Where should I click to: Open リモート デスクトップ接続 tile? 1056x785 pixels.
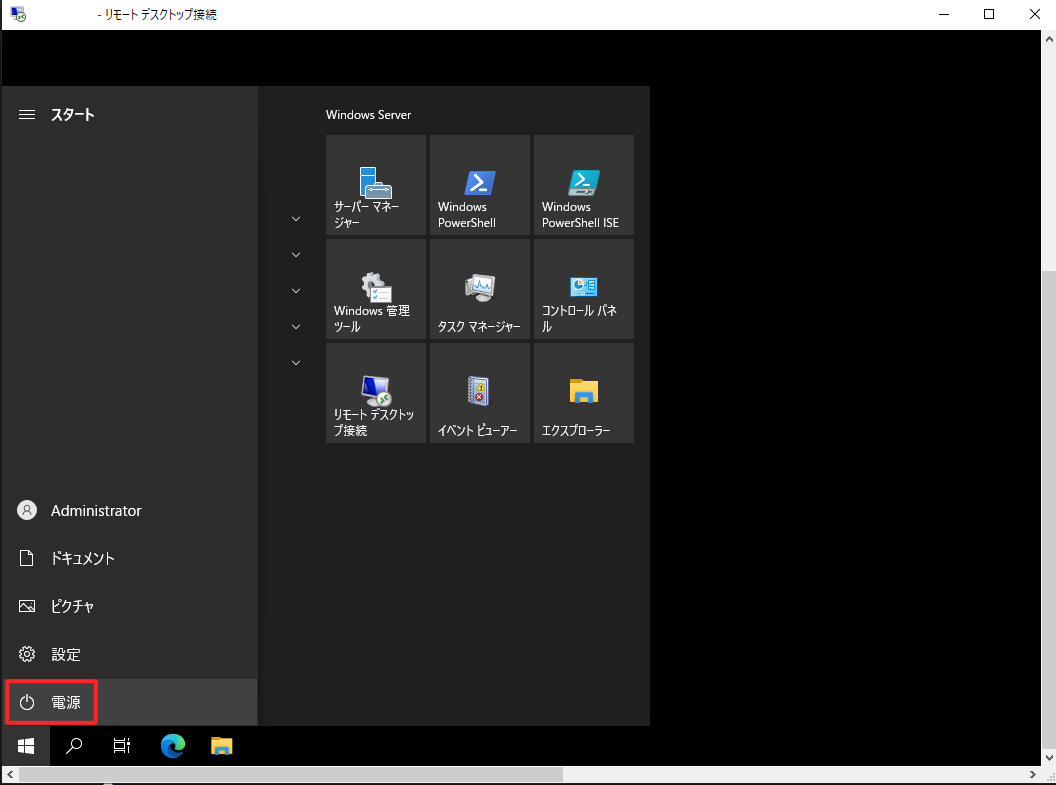376,393
